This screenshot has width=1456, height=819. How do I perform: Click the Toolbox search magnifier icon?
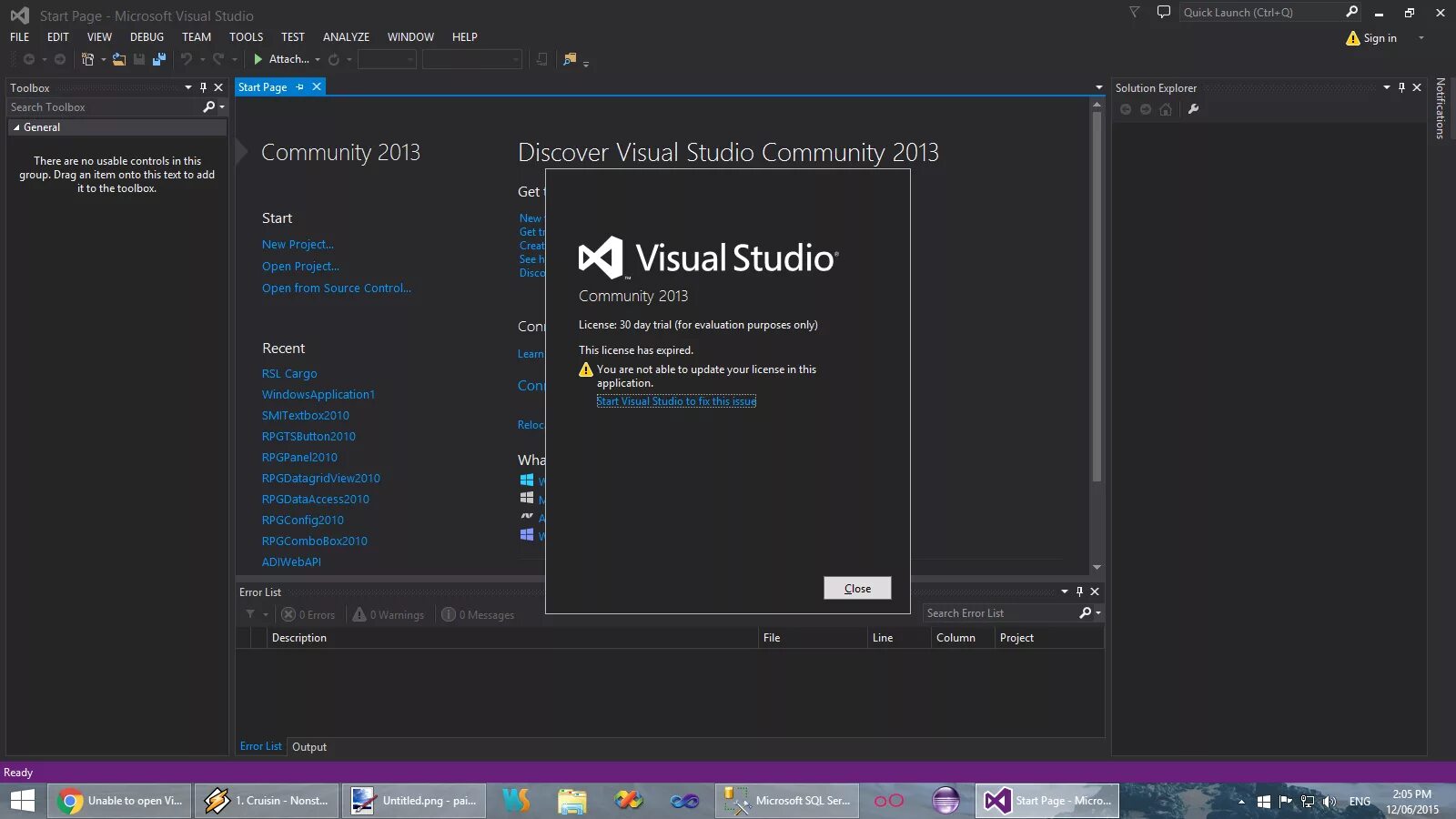pos(209,107)
